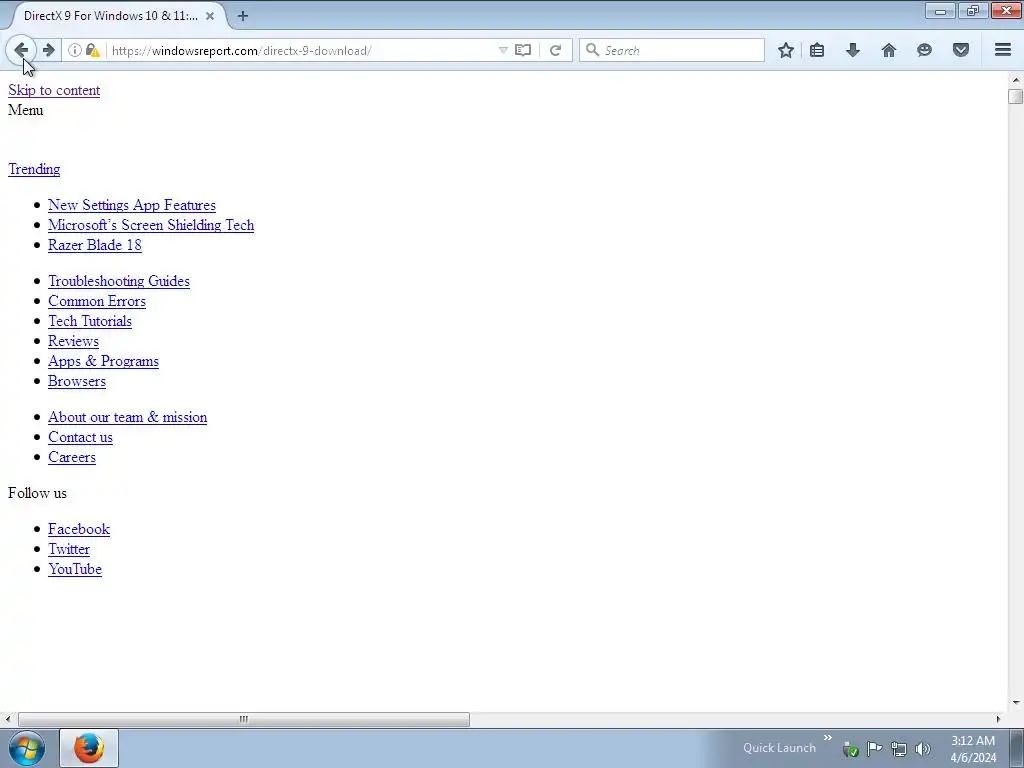Open the Razer Blade 18 link
The height and width of the screenshot is (768, 1024).
[x=95, y=245]
